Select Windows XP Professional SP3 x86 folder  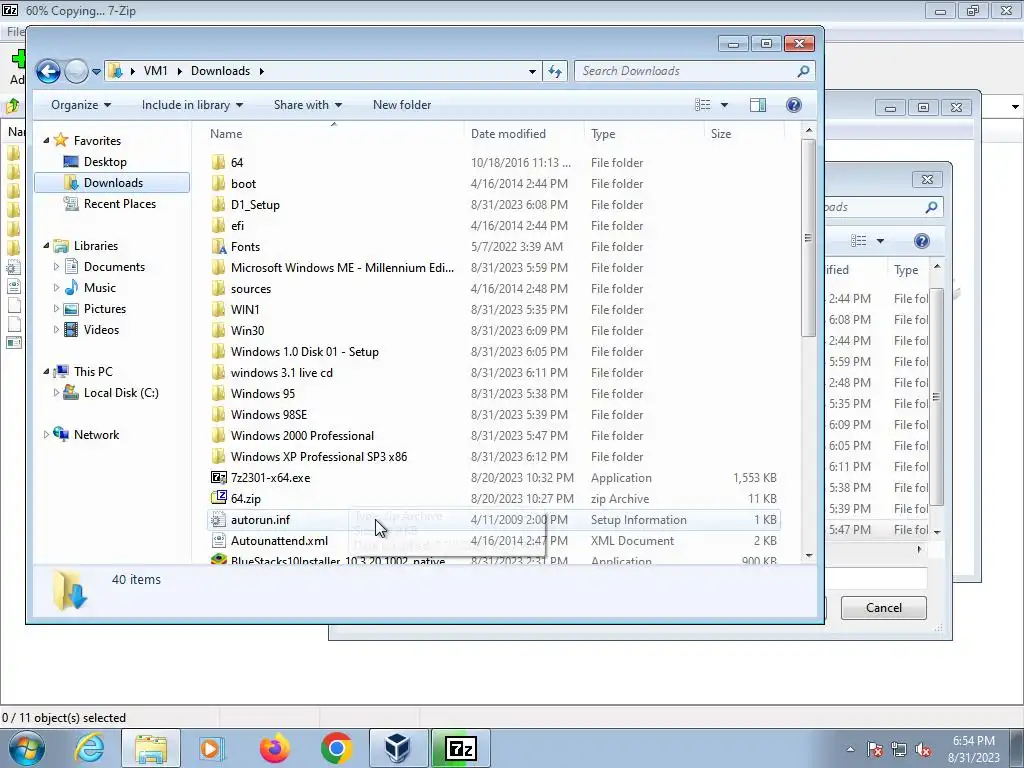pos(319,456)
